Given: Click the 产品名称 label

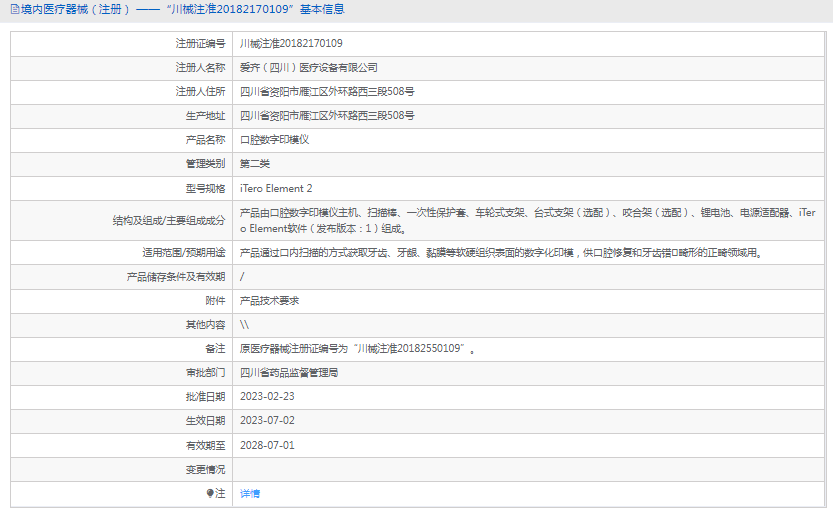Looking at the screenshot, I should (x=205, y=140).
